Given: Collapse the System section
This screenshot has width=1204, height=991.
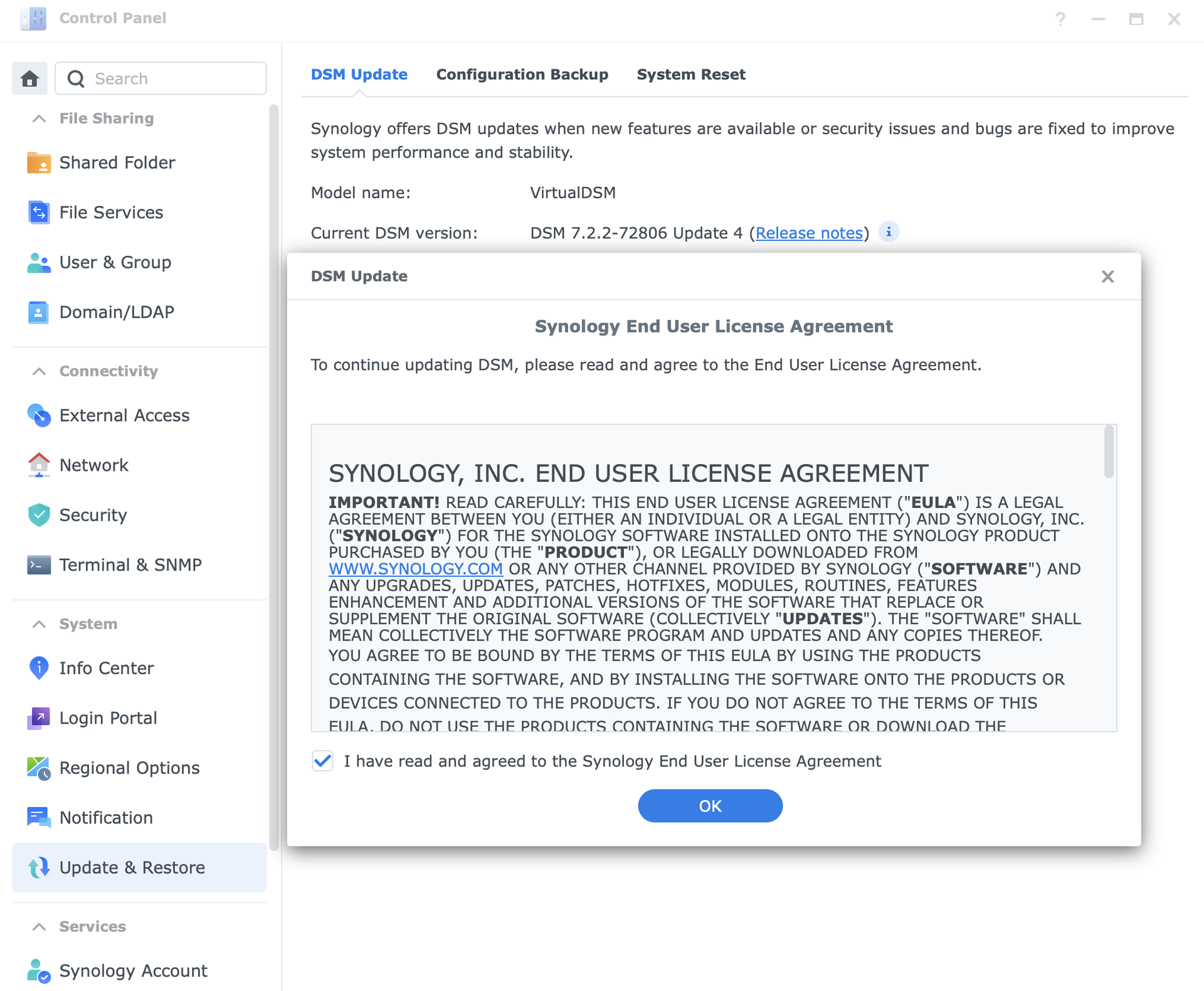Looking at the screenshot, I should pyautogui.click(x=39, y=624).
